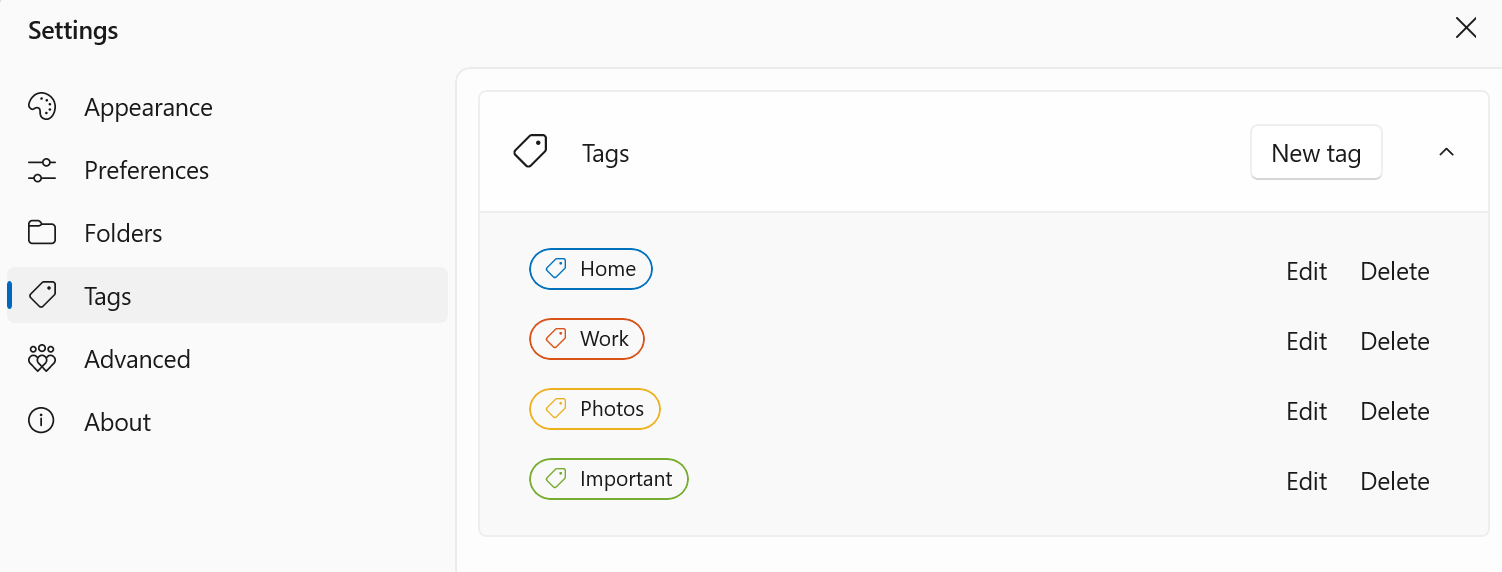This screenshot has height=572, width=1502.
Task: Select the green Important tag chip
Action: tap(608, 479)
